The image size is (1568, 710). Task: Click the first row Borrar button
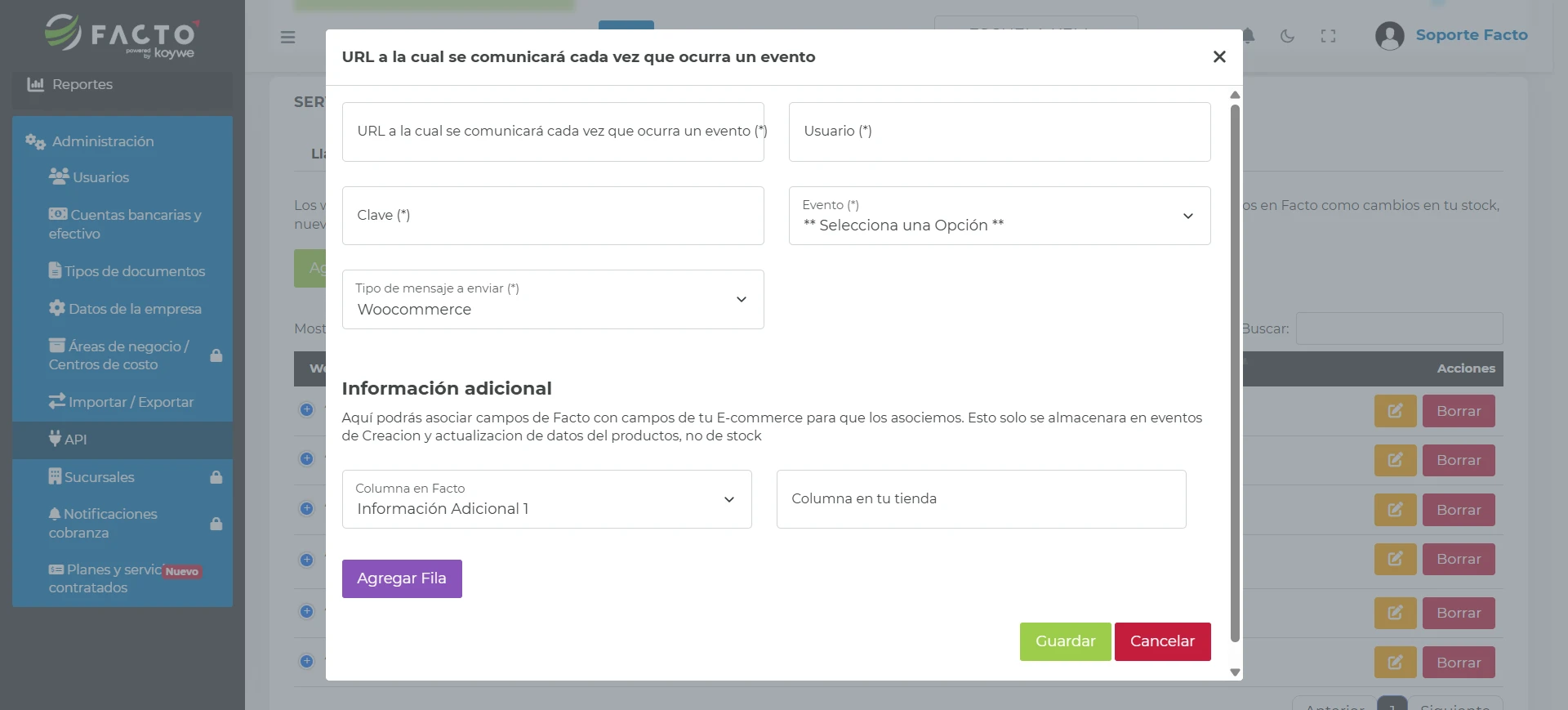coord(1459,411)
